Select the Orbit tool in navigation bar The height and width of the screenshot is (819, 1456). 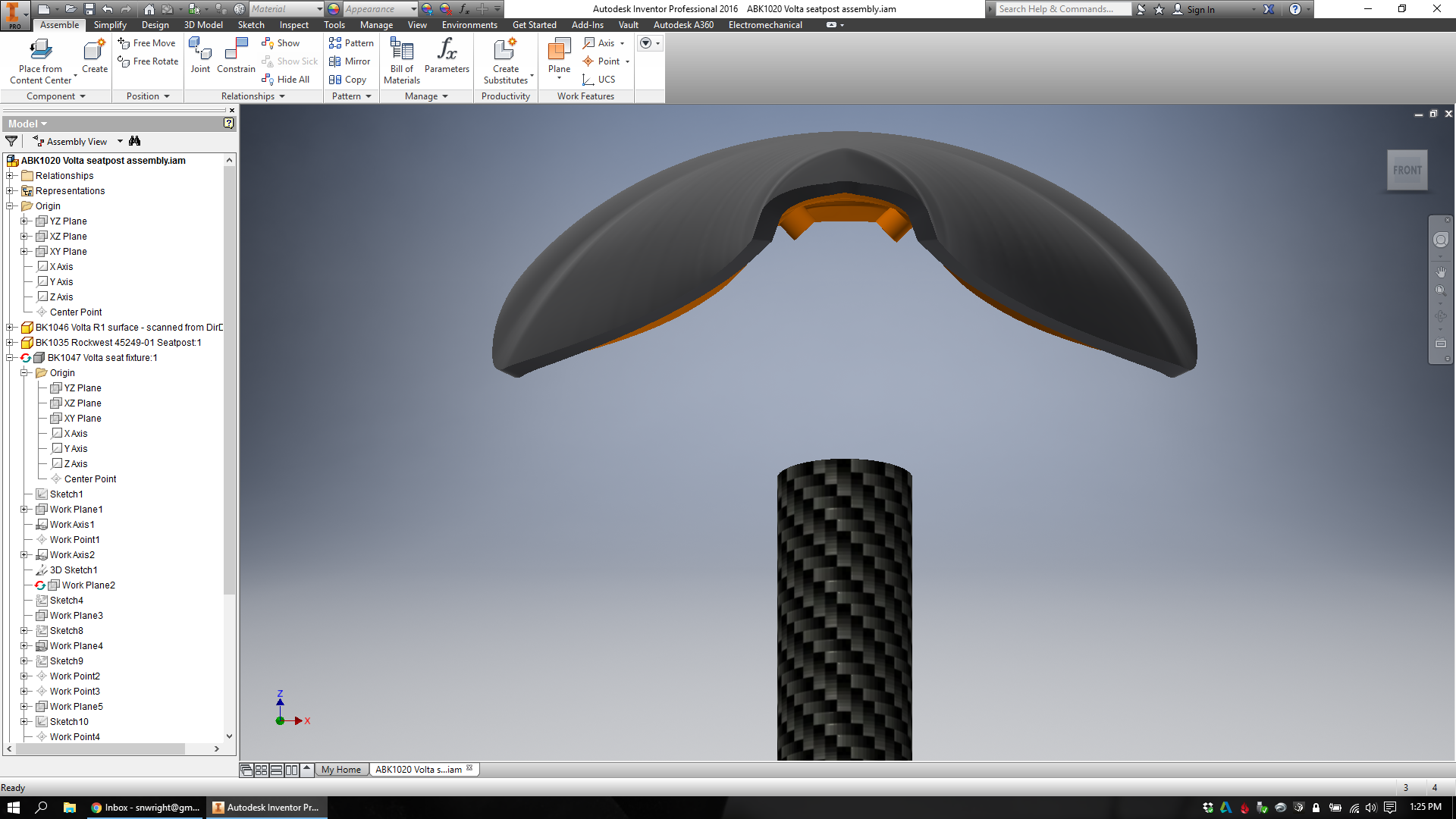coord(1441,316)
